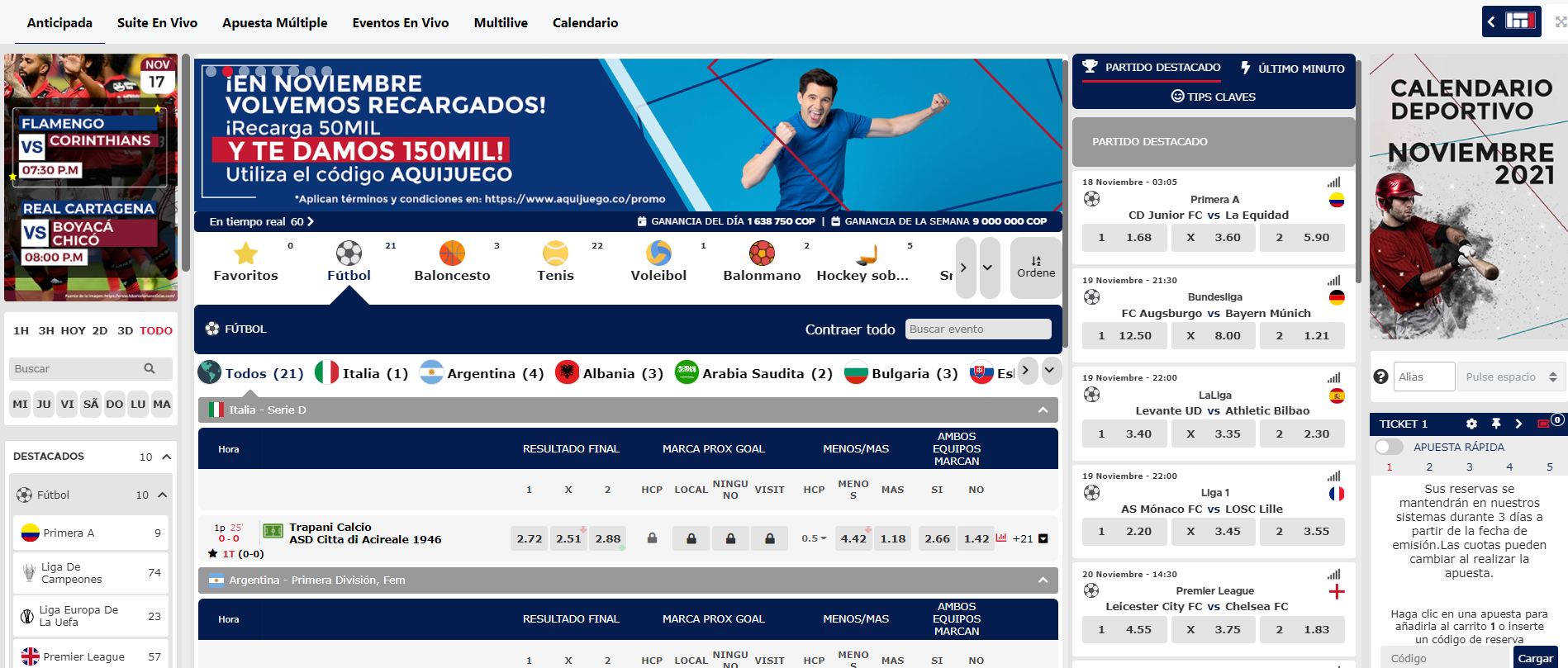1568x668 pixels.
Task: Click Contraer todo link
Action: pos(850,329)
